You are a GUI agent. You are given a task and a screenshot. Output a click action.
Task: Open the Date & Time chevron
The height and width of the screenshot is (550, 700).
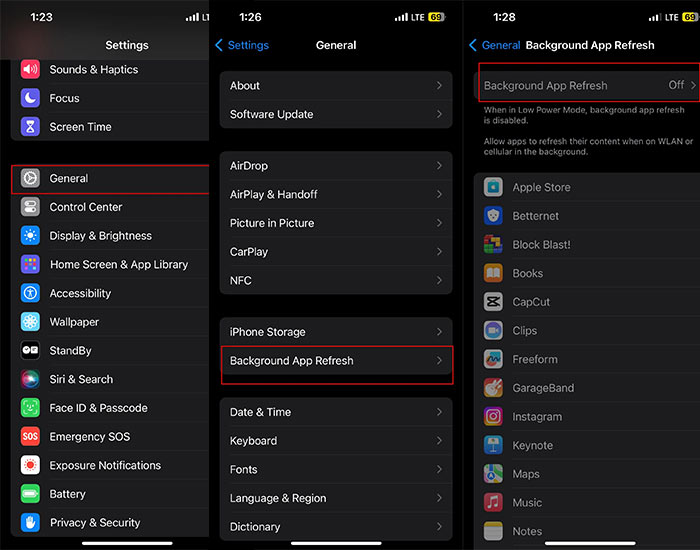tap(439, 412)
